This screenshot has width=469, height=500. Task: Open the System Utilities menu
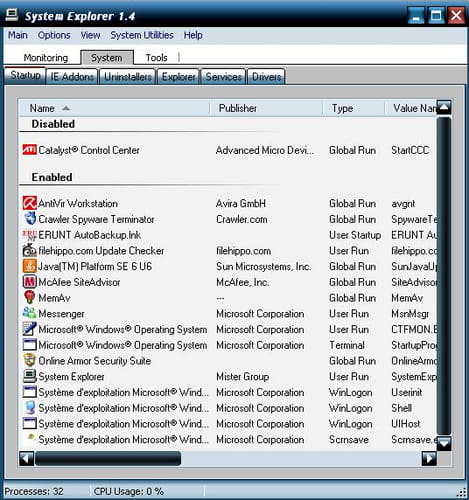pyautogui.click(x=142, y=35)
